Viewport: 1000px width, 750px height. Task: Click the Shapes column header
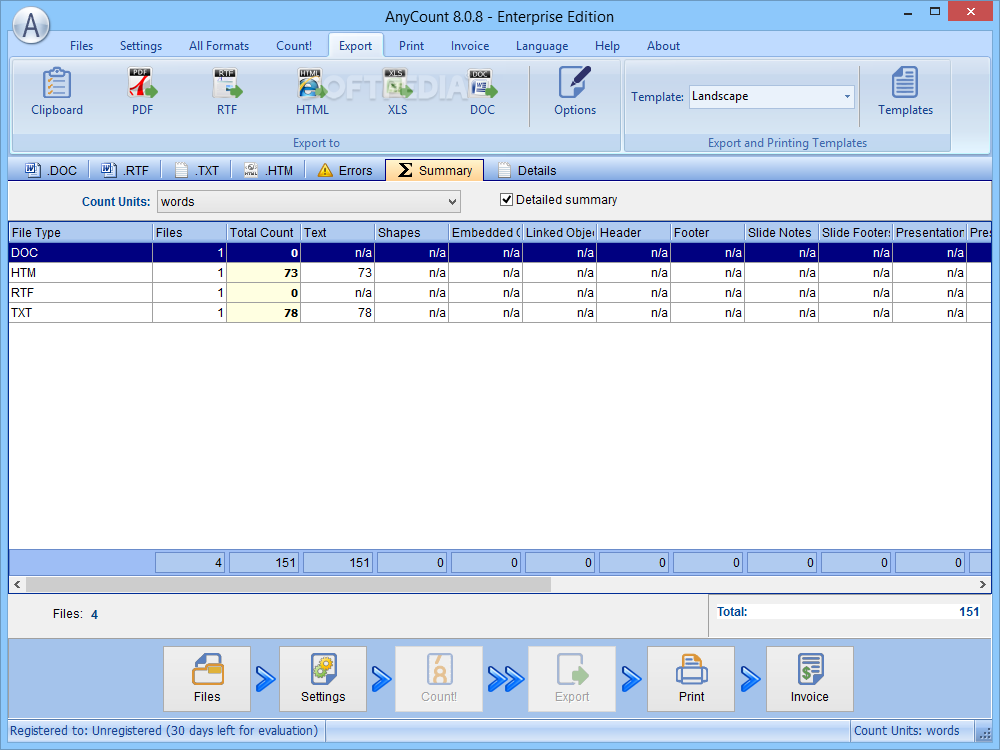click(411, 232)
